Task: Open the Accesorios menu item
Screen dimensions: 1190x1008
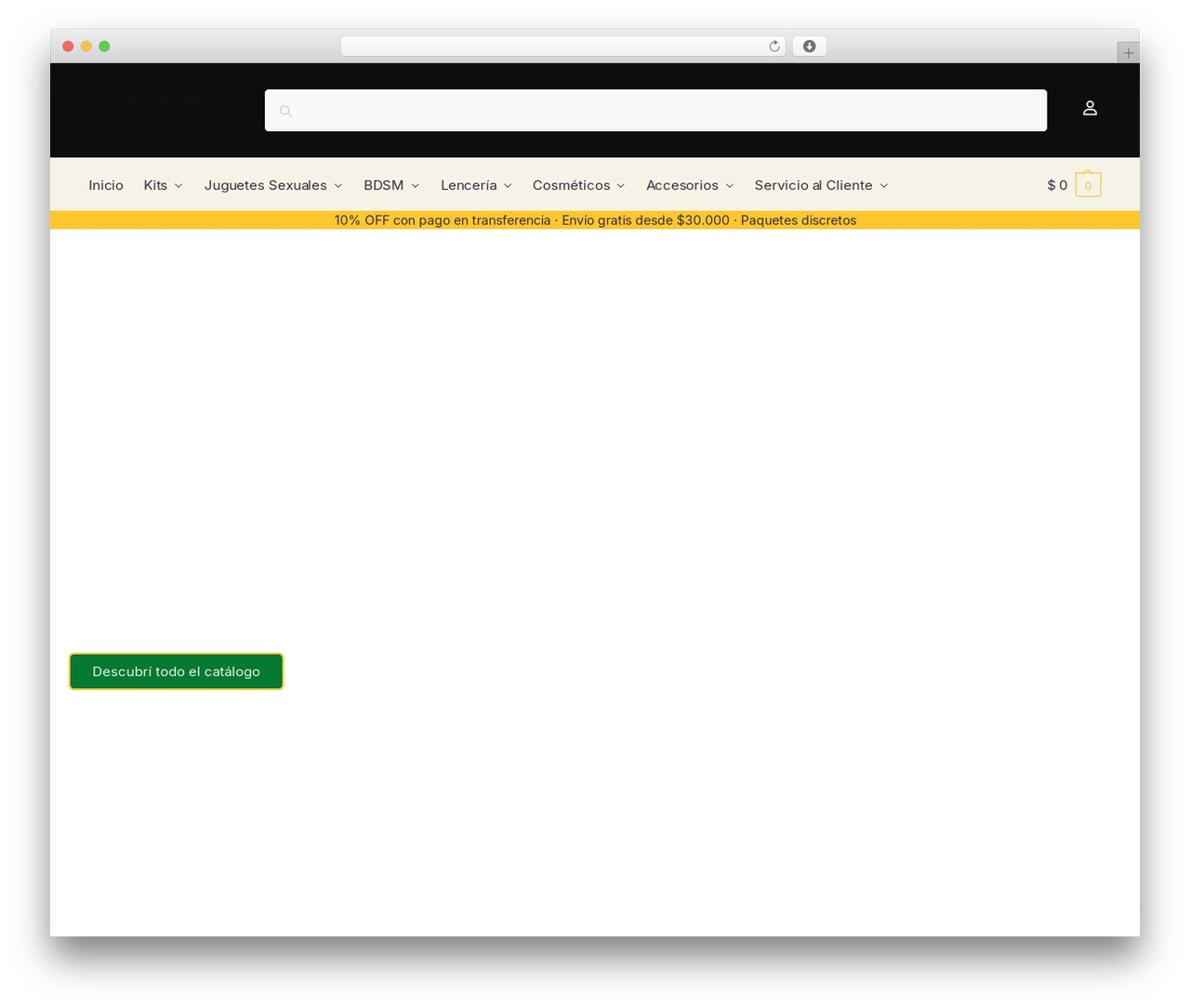Action: pyautogui.click(x=682, y=185)
